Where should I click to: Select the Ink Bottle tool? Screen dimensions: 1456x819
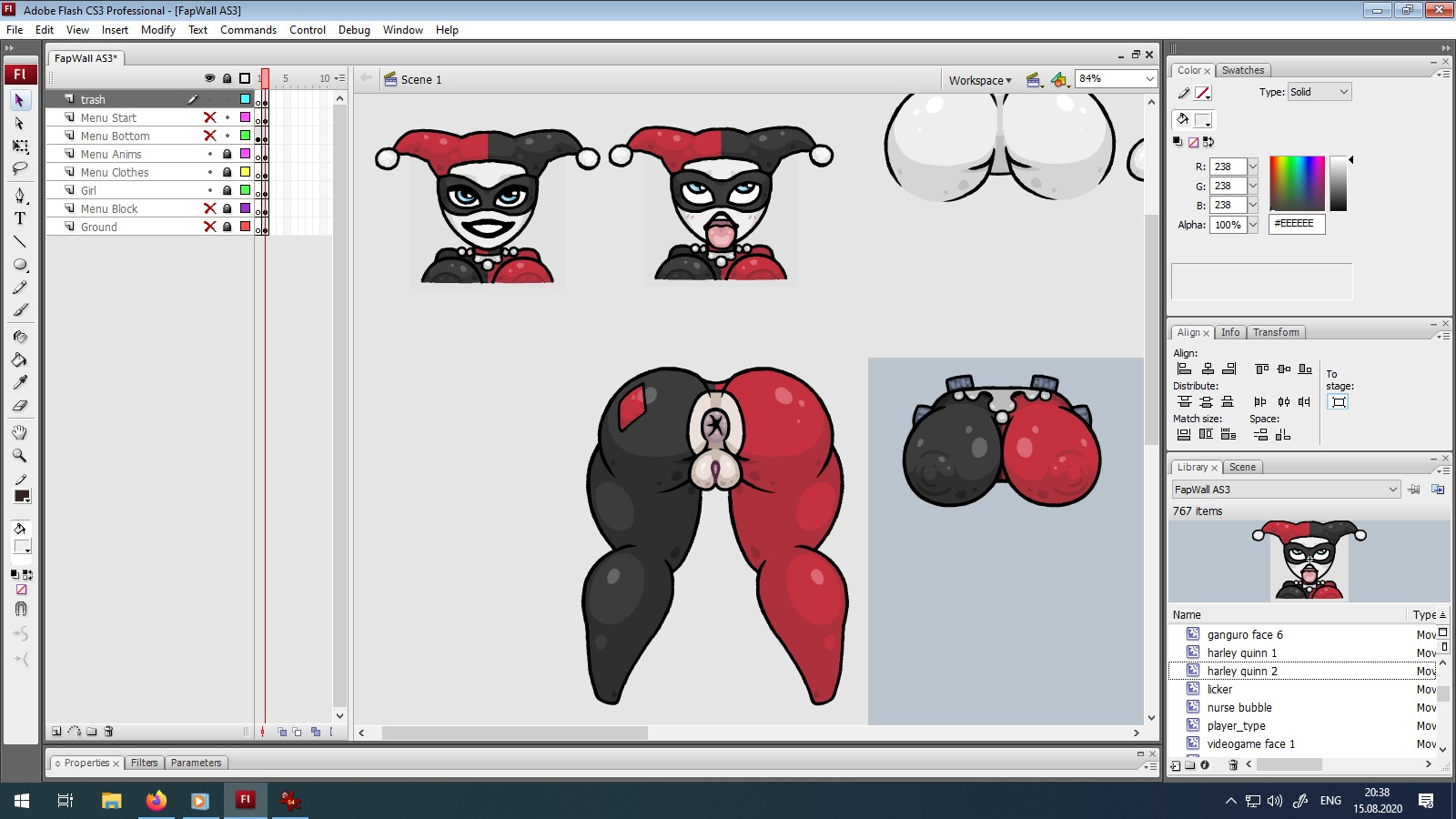pyautogui.click(x=20, y=337)
